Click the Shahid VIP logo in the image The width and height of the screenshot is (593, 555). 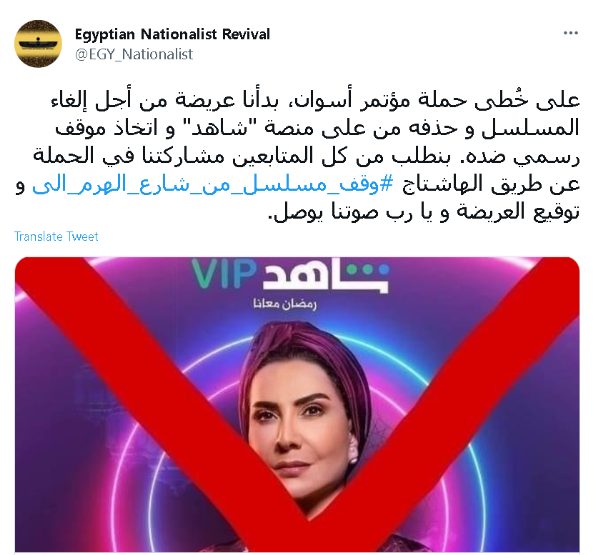click(290, 275)
